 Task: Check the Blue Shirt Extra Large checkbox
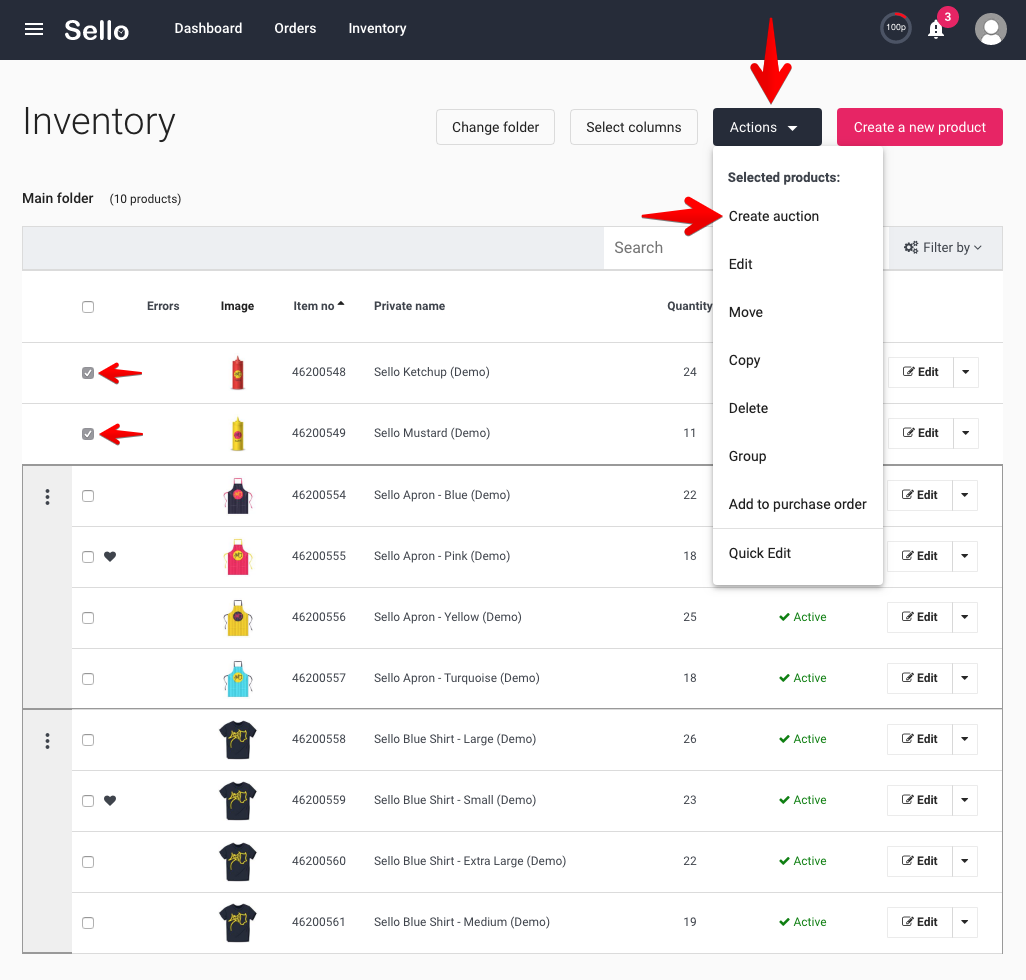(x=88, y=862)
